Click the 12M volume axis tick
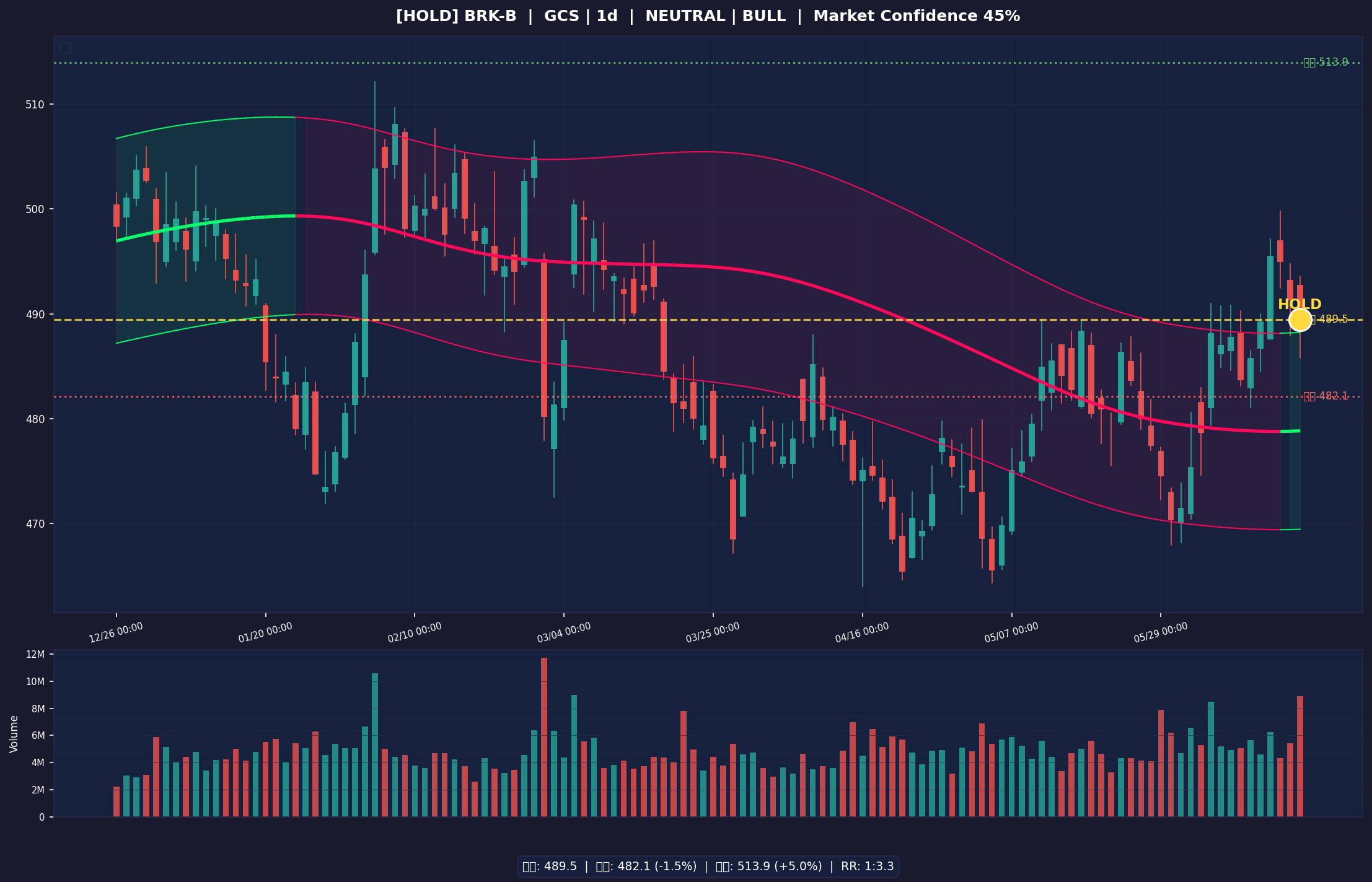This screenshot has height=882, width=1372. [37, 655]
